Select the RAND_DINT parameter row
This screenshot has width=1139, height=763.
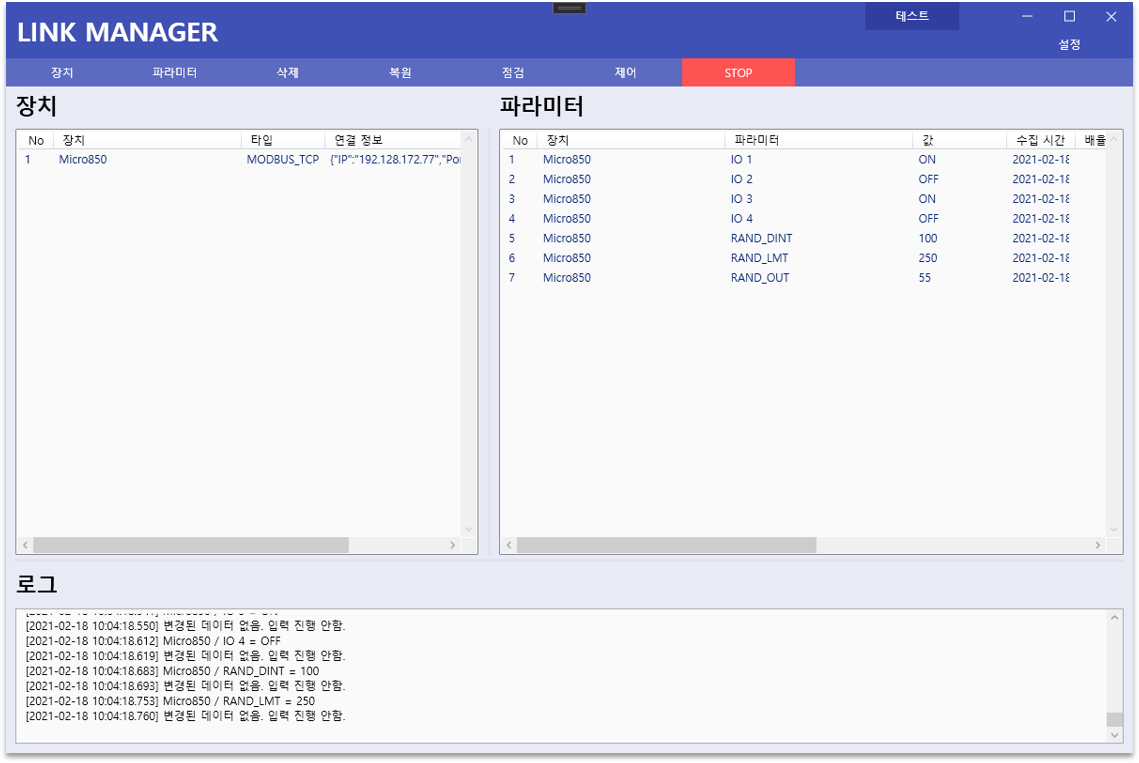click(x=803, y=238)
